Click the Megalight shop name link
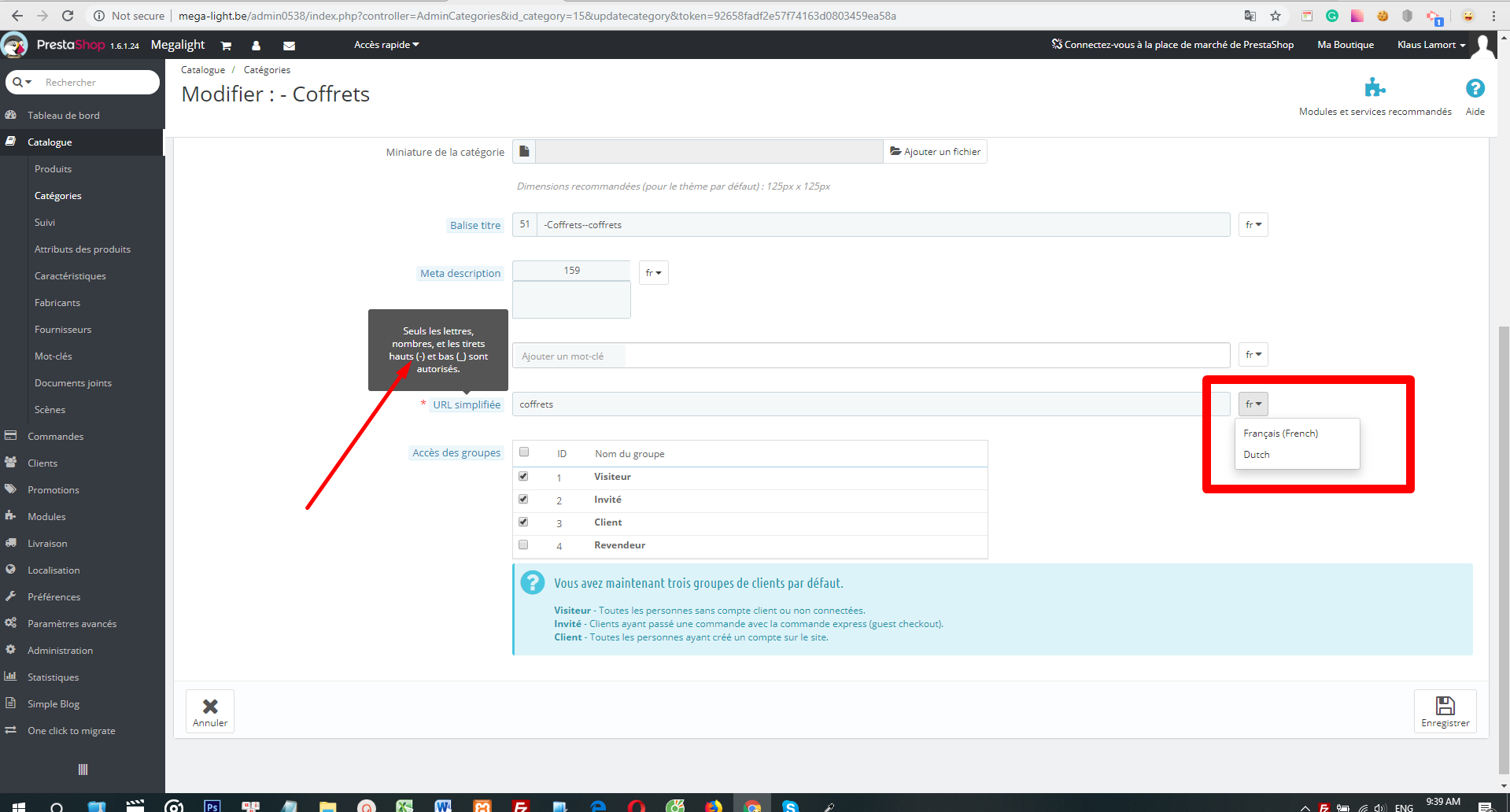Screen dimensions: 1510x812 (x=178, y=45)
